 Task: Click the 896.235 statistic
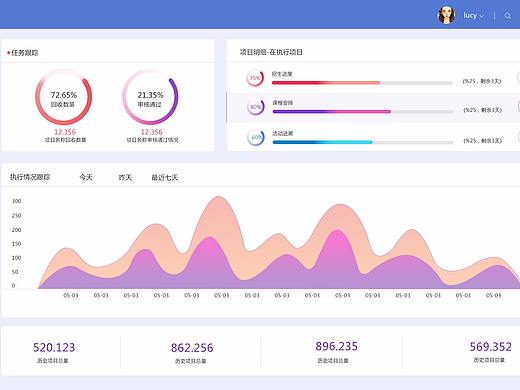pyautogui.click(x=336, y=346)
